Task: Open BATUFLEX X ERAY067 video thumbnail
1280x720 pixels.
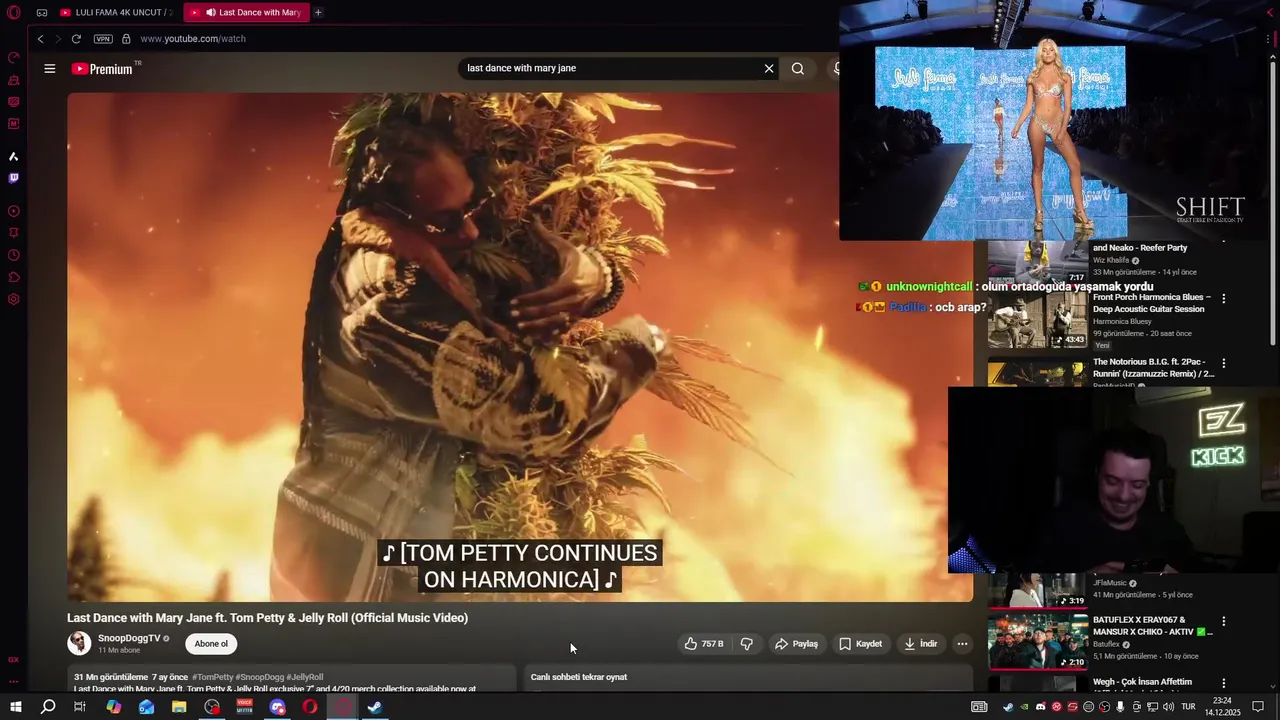Action: [x=1038, y=641]
